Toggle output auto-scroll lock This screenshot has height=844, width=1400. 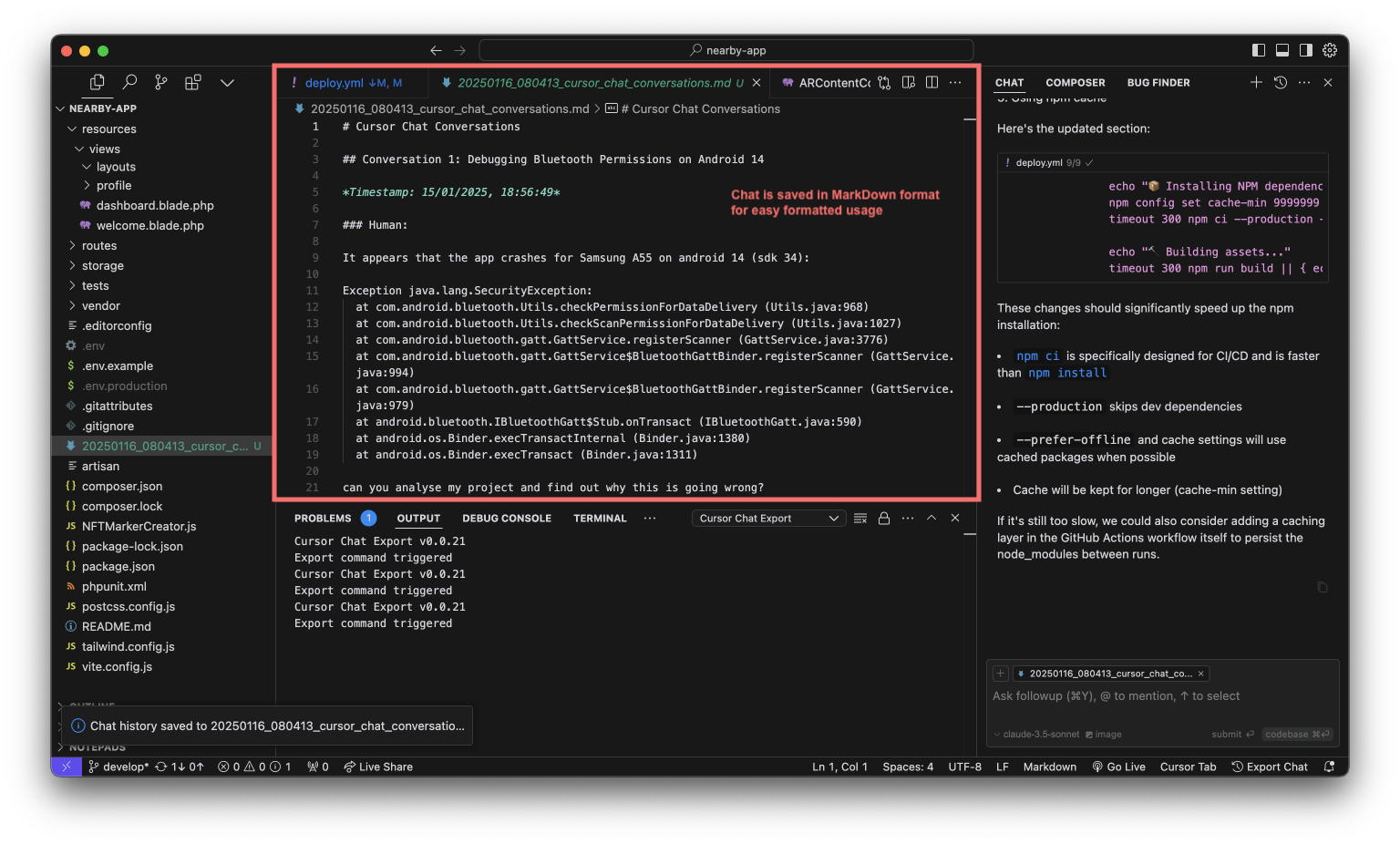click(883, 519)
